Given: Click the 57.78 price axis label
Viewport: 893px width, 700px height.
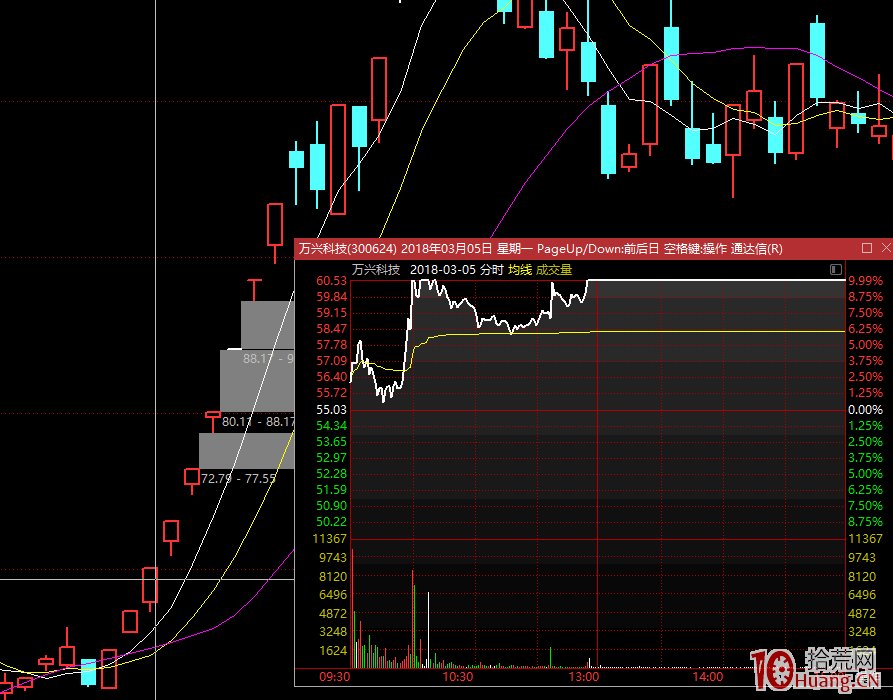Looking at the screenshot, I should pos(332,345).
